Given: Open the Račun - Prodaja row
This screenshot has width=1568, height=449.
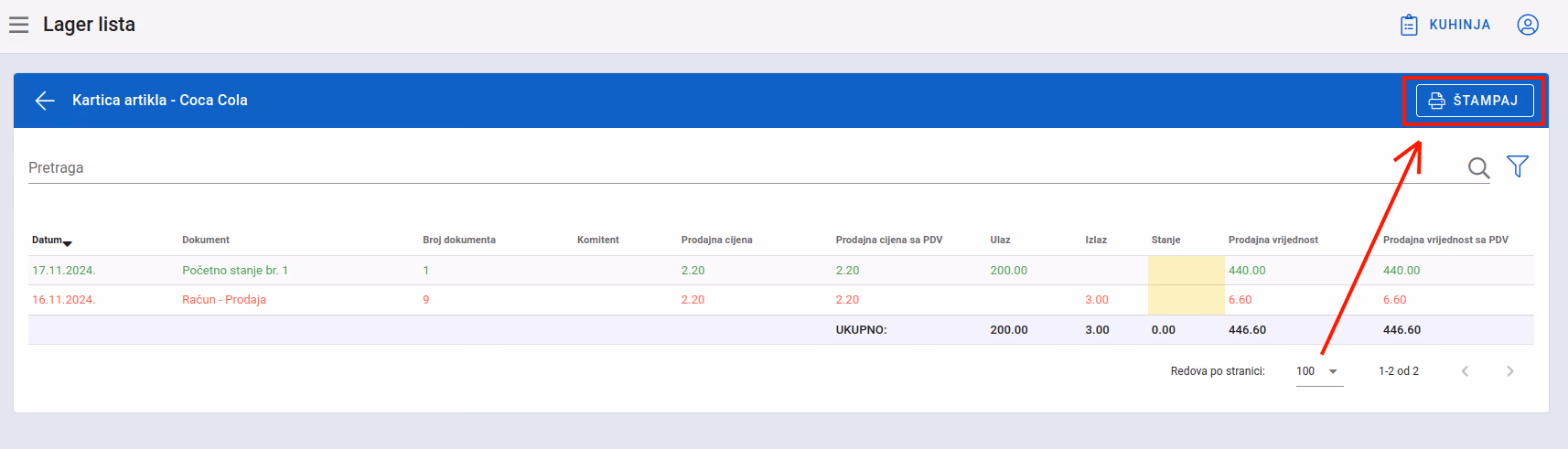Looking at the screenshot, I should (780, 300).
